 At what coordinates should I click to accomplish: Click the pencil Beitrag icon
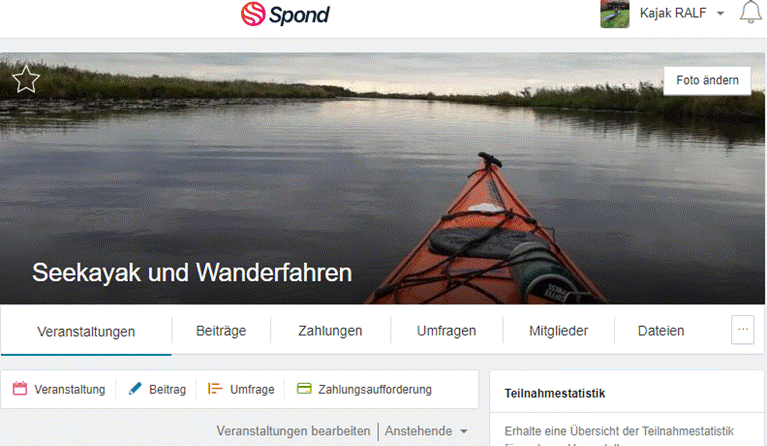(135, 389)
